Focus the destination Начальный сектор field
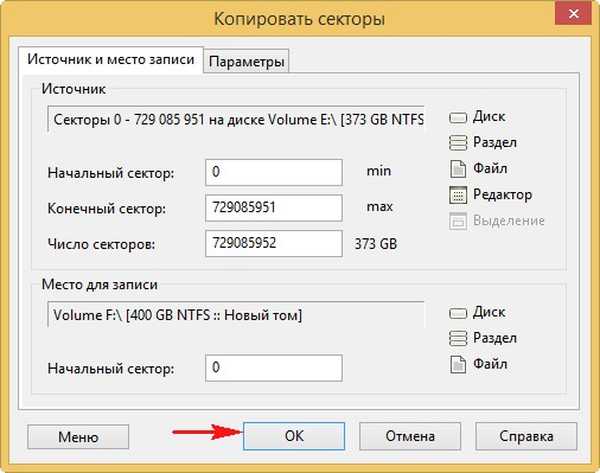This screenshot has height=473, width=600. pos(274,368)
